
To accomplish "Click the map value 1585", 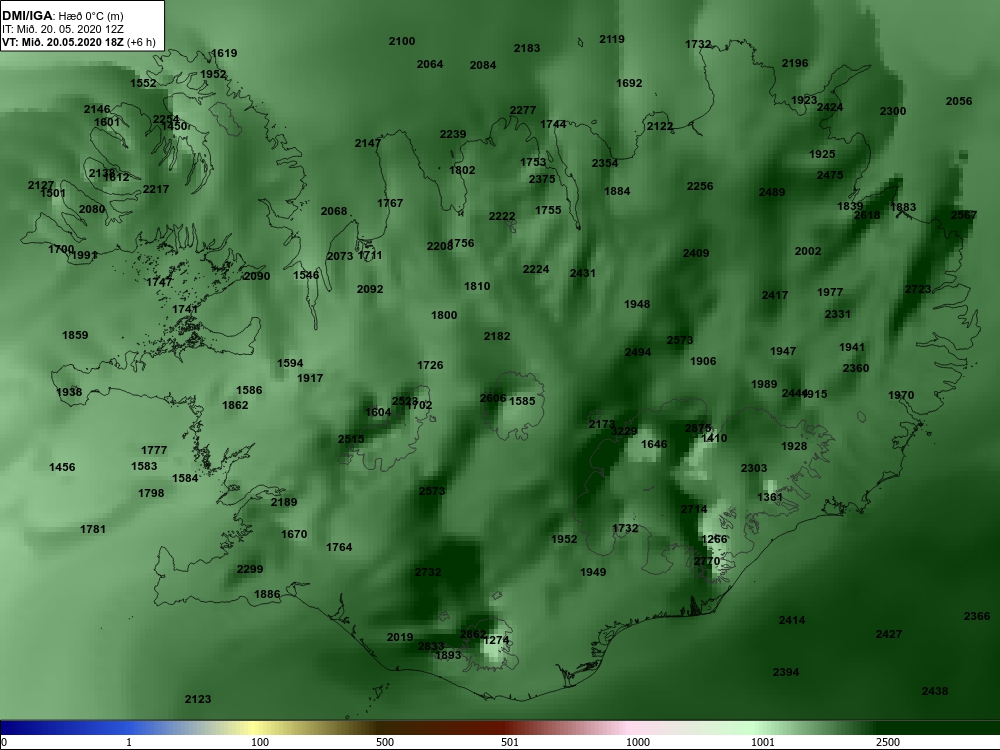I will coord(522,401).
